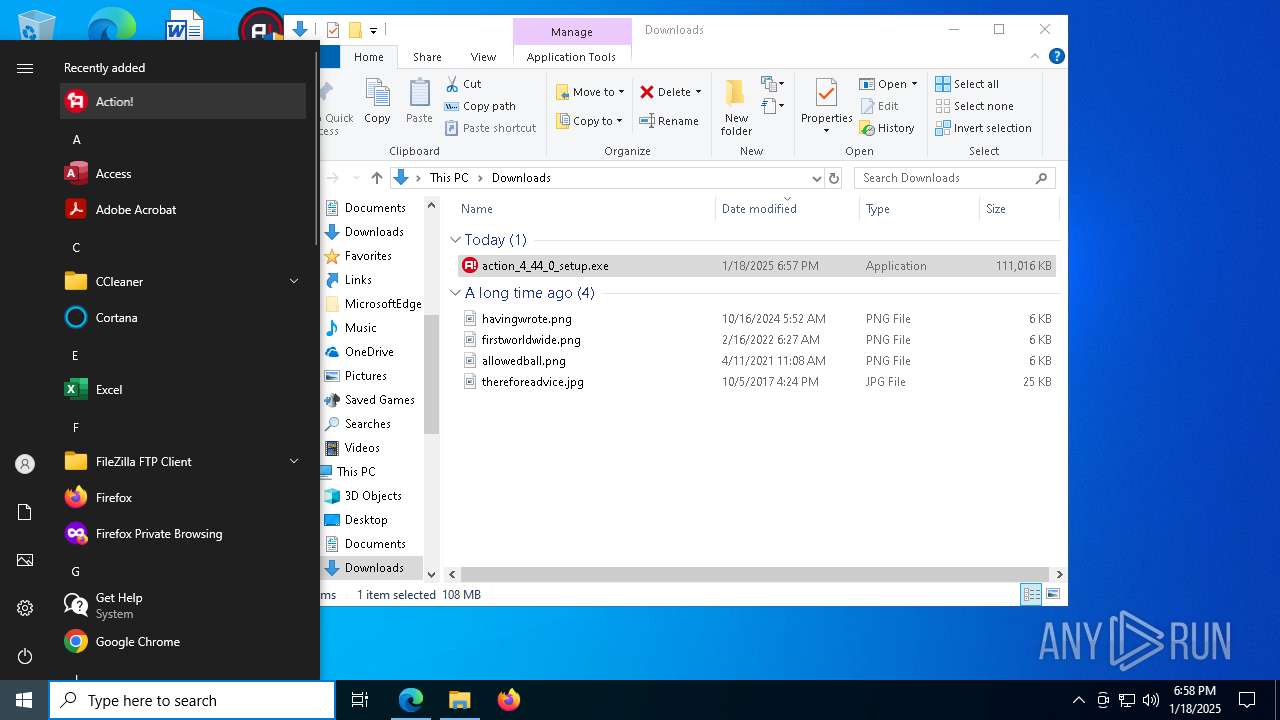Refresh the Downloads folder
This screenshot has width=1280, height=720.
[835, 178]
